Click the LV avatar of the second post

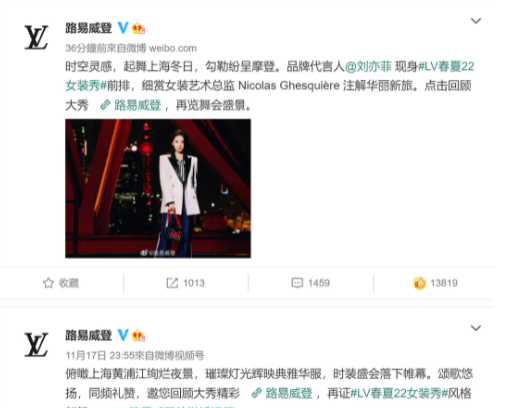pos(36,344)
